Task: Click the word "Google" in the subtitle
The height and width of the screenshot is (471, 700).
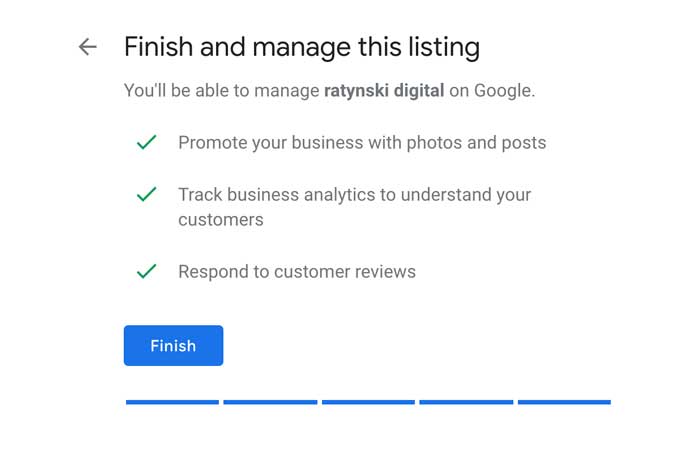Action: [503, 91]
